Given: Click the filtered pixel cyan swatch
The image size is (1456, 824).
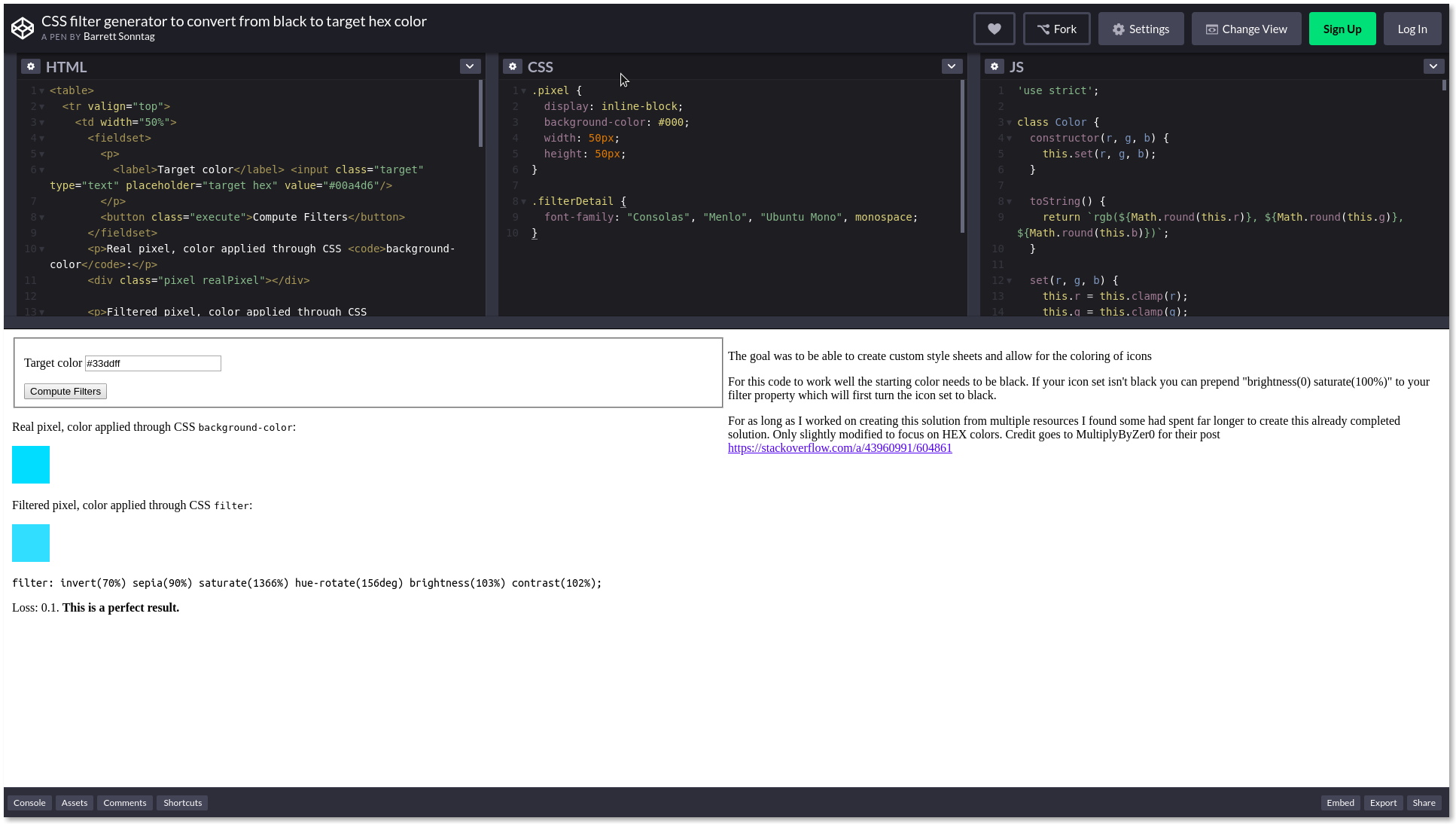Looking at the screenshot, I should click(30, 542).
